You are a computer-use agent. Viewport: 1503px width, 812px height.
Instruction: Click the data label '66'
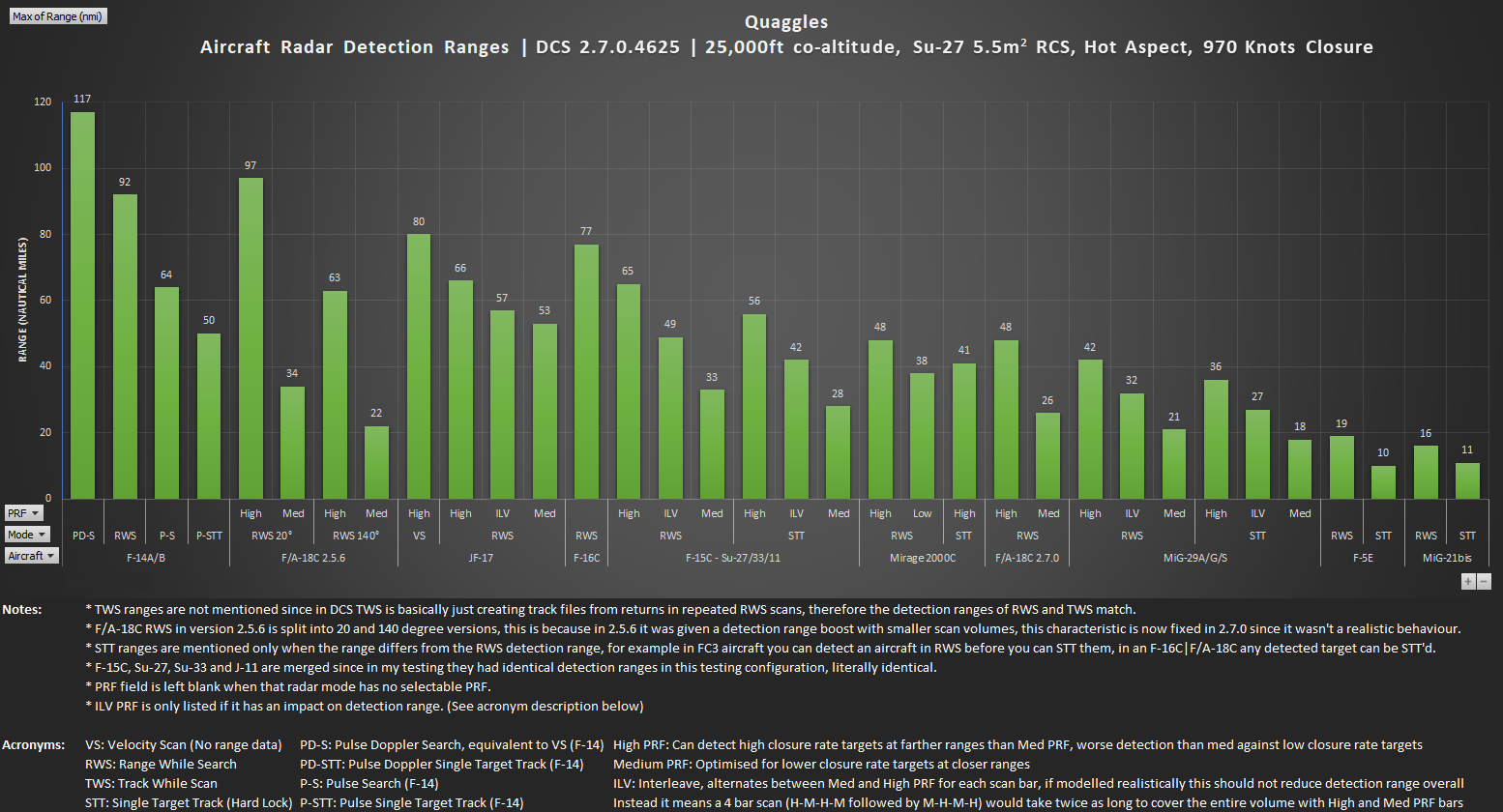click(460, 268)
